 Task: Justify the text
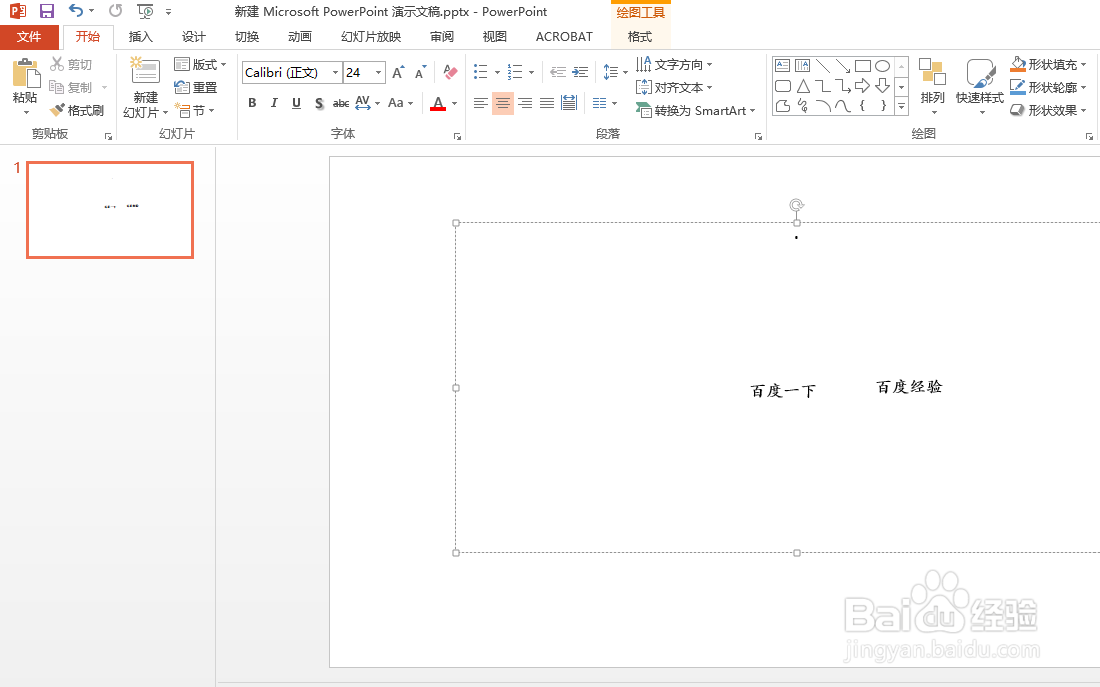coord(546,103)
